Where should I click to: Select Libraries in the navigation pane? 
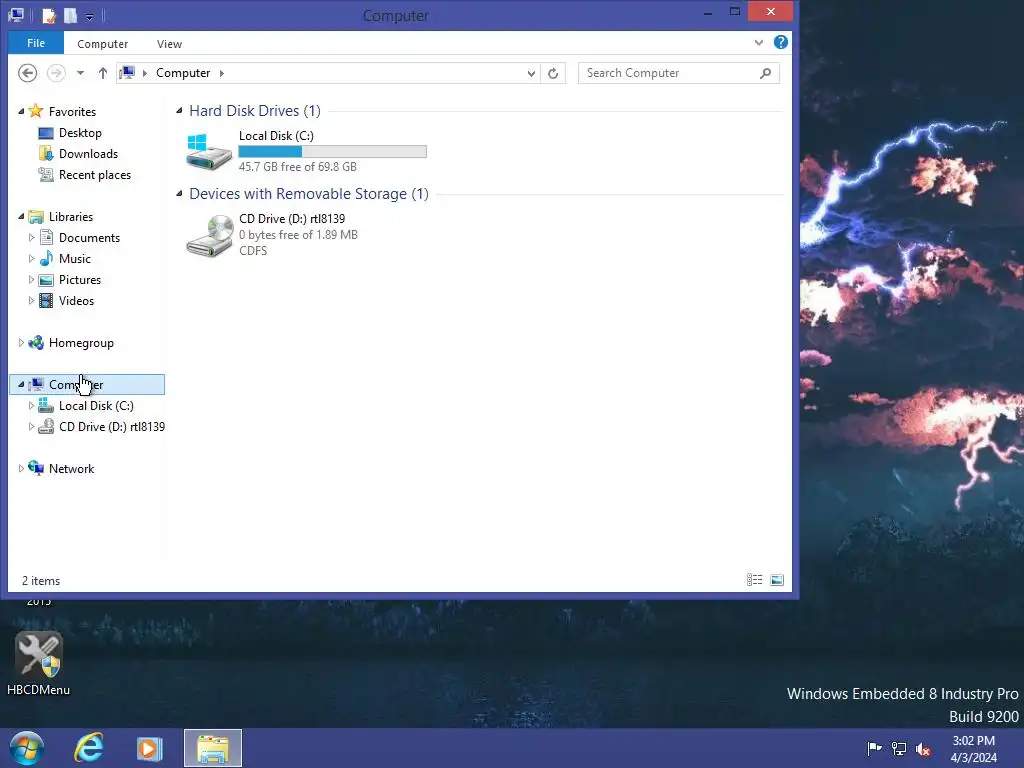tap(71, 217)
